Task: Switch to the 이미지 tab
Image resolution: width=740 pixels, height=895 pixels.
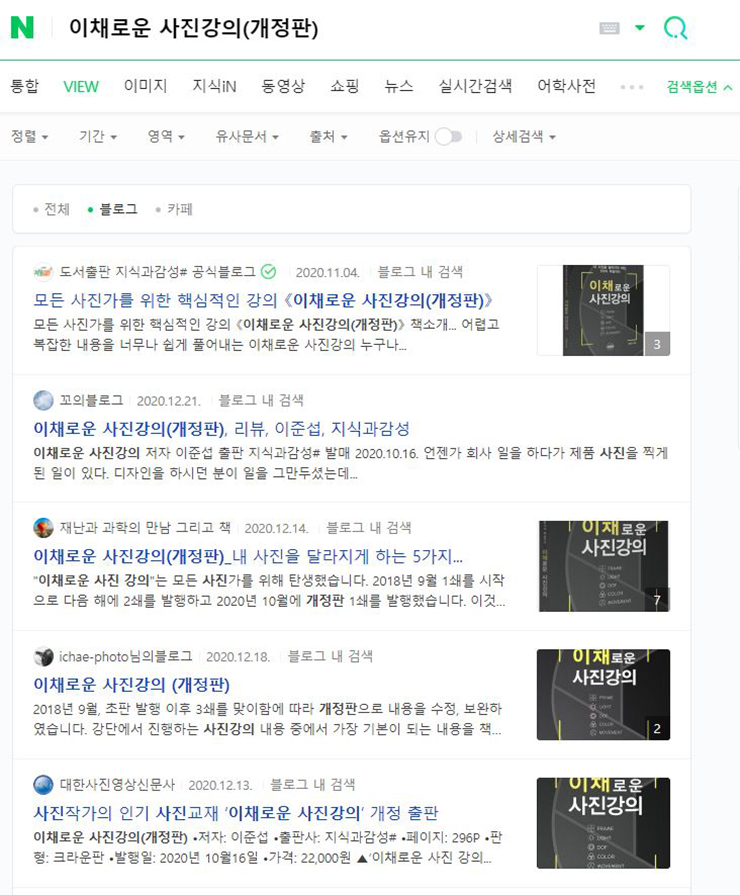Action: coord(146,86)
